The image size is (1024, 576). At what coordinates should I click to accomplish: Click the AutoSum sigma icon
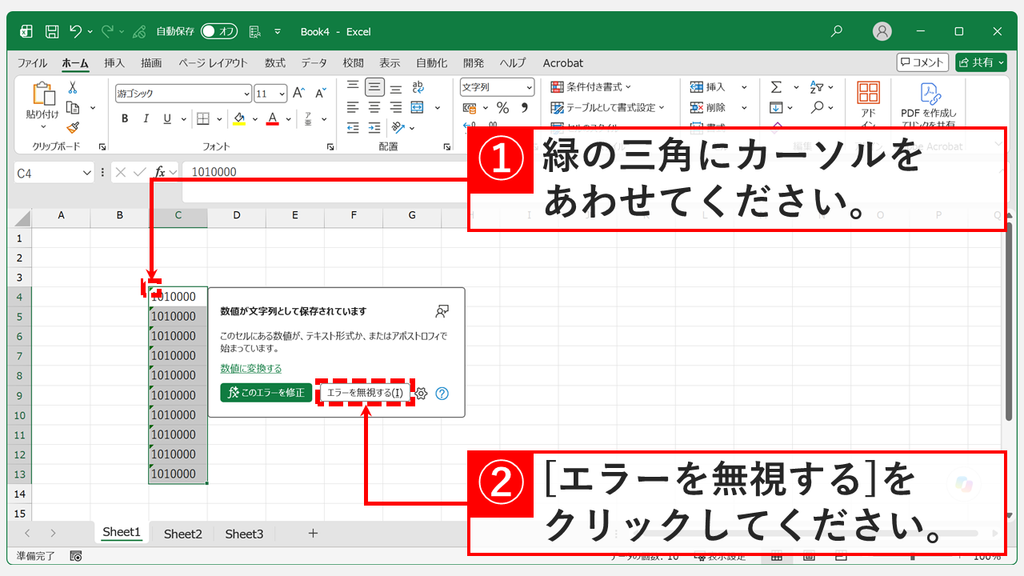coord(776,87)
